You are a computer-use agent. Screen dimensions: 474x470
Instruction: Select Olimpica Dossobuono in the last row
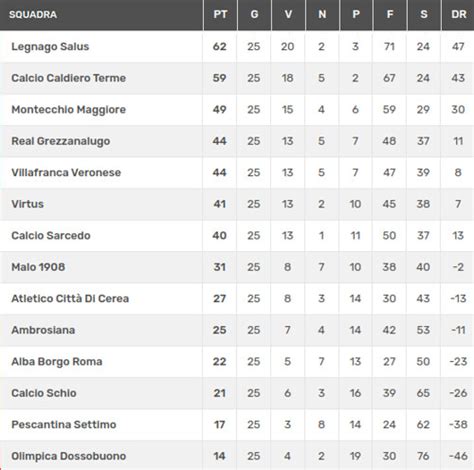click(x=69, y=456)
